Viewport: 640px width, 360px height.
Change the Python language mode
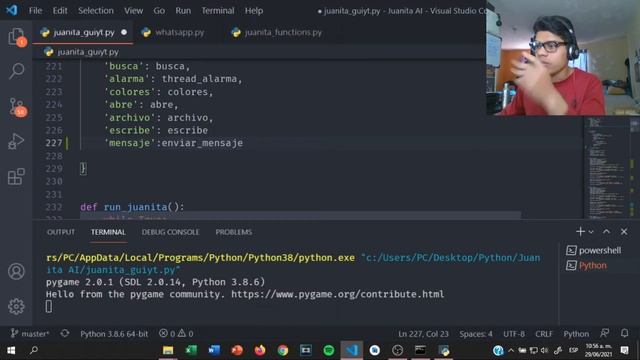[576, 333]
